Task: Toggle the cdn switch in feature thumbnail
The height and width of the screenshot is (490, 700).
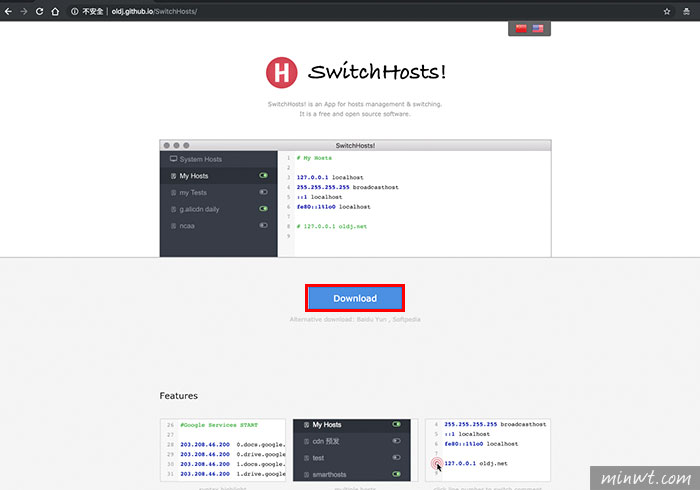Action: pyautogui.click(x=396, y=440)
